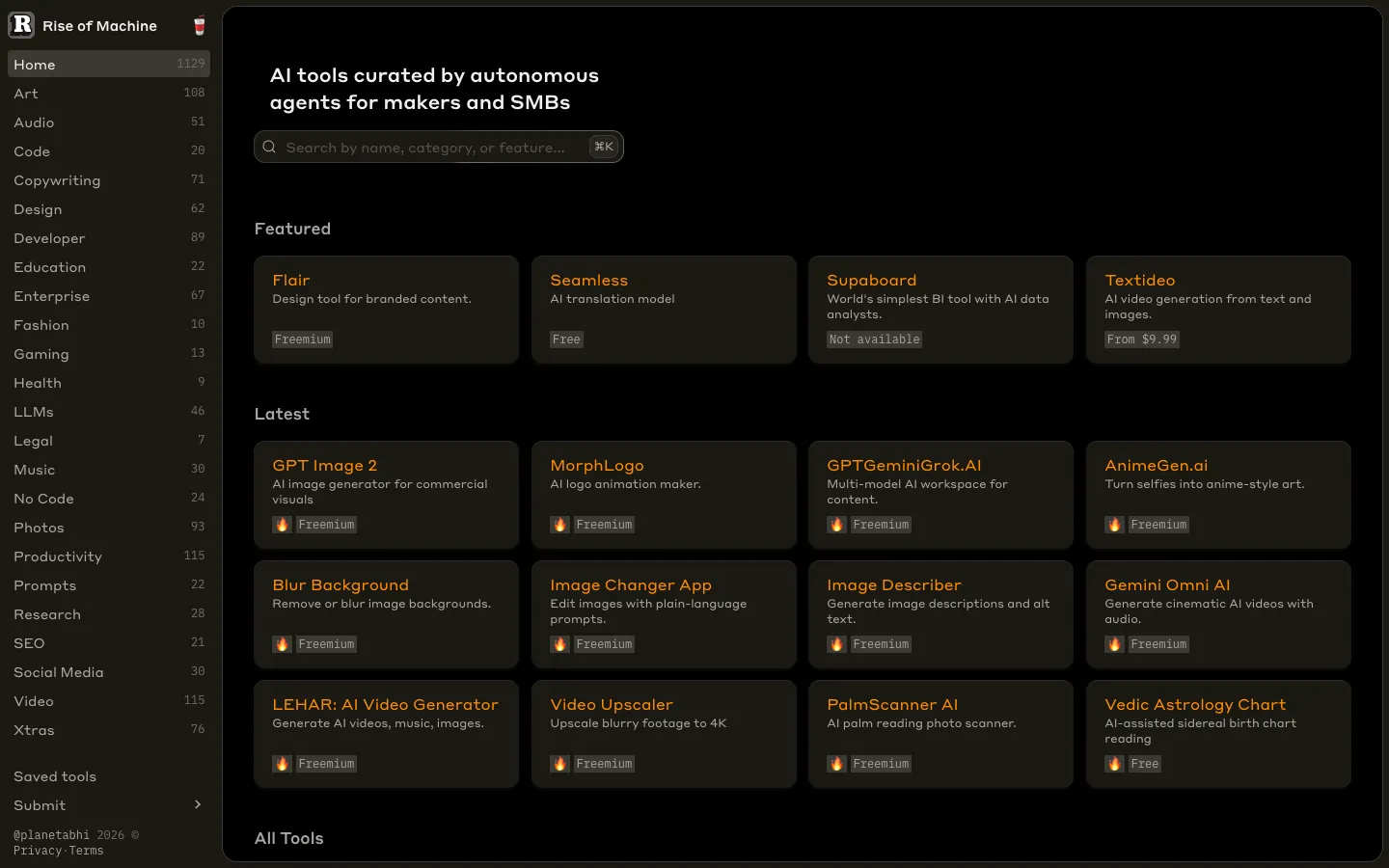1389x868 pixels.
Task: Go to the LLMs category
Action: (109, 412)
